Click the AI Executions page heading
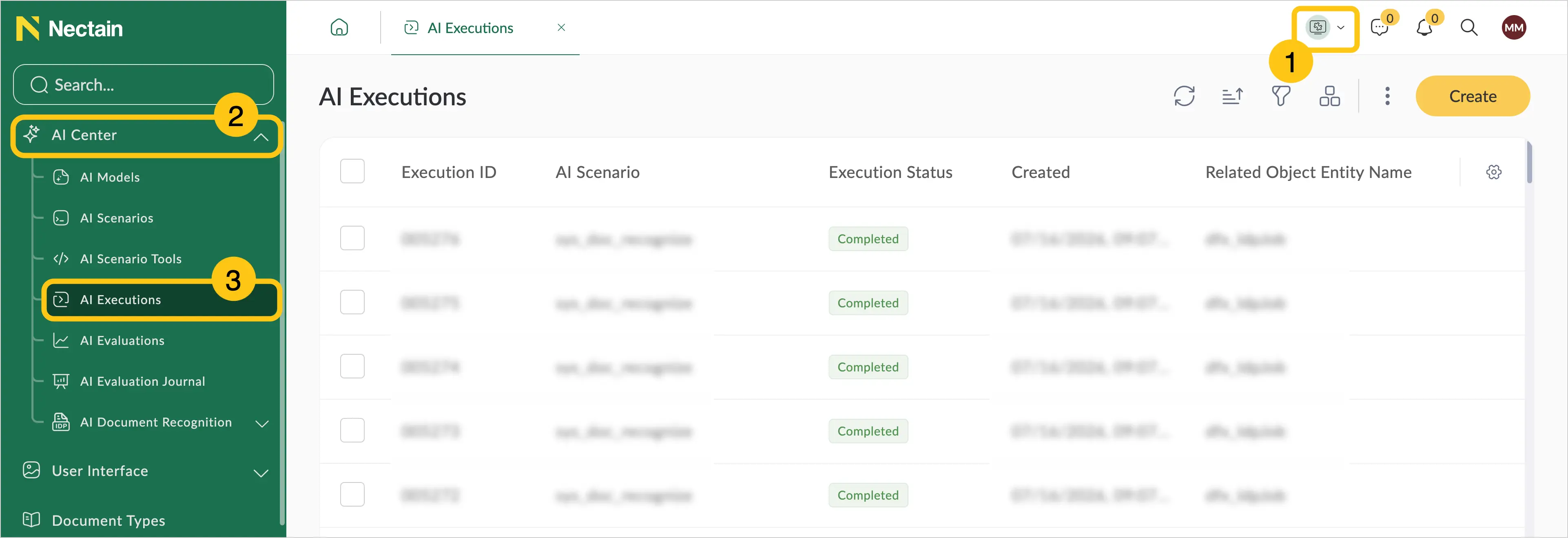 392,97
